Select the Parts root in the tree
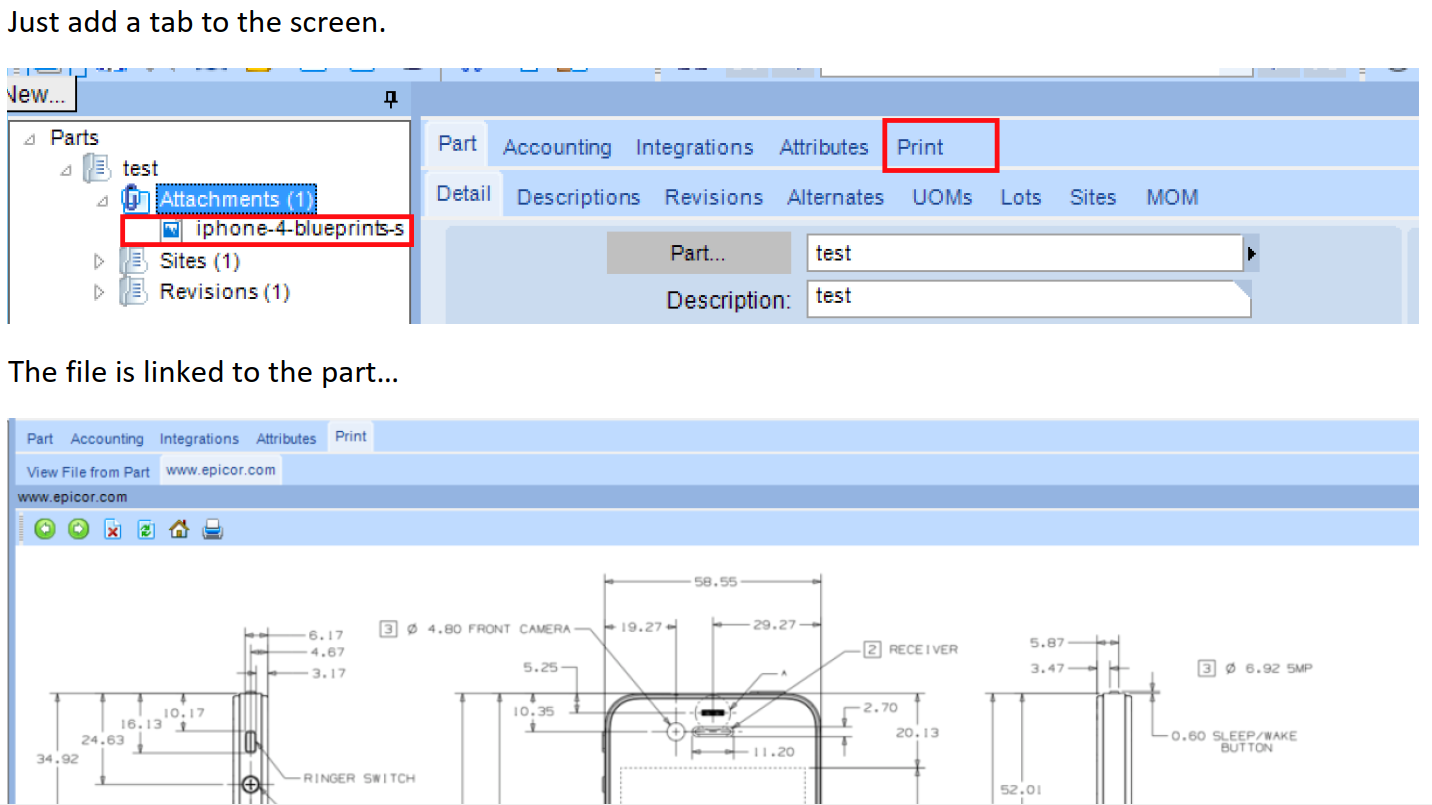Image resolution: width=1432 pixels, height=805 pixels. (75, 138)
